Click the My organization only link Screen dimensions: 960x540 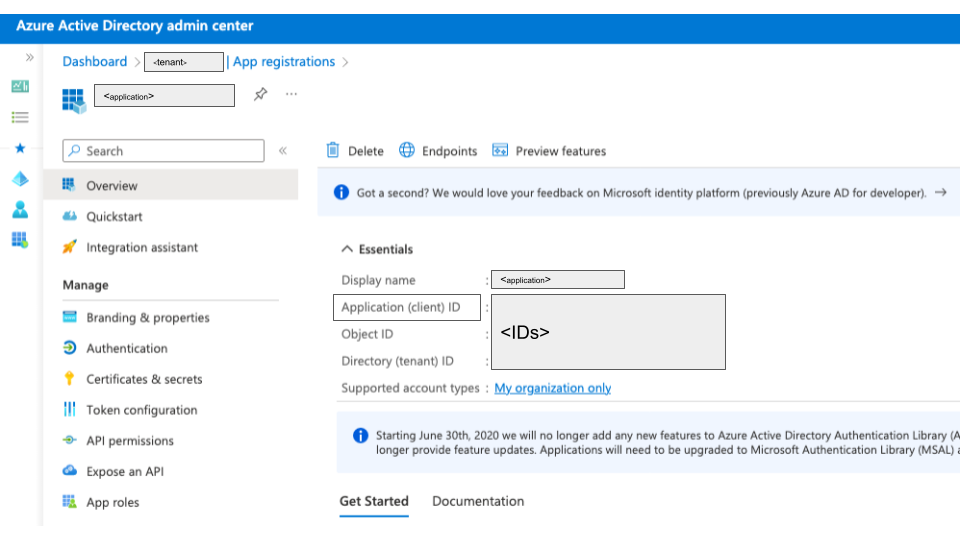[x=552, y=388]
